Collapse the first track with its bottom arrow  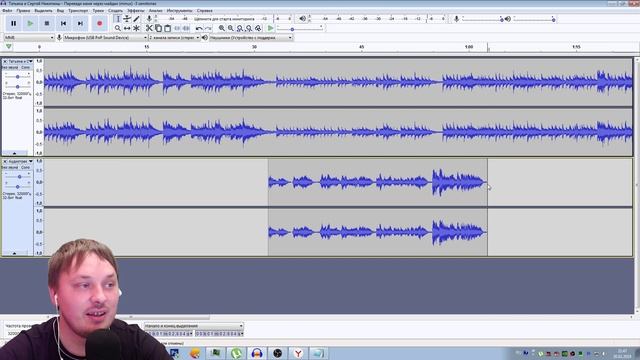[15, 153]
